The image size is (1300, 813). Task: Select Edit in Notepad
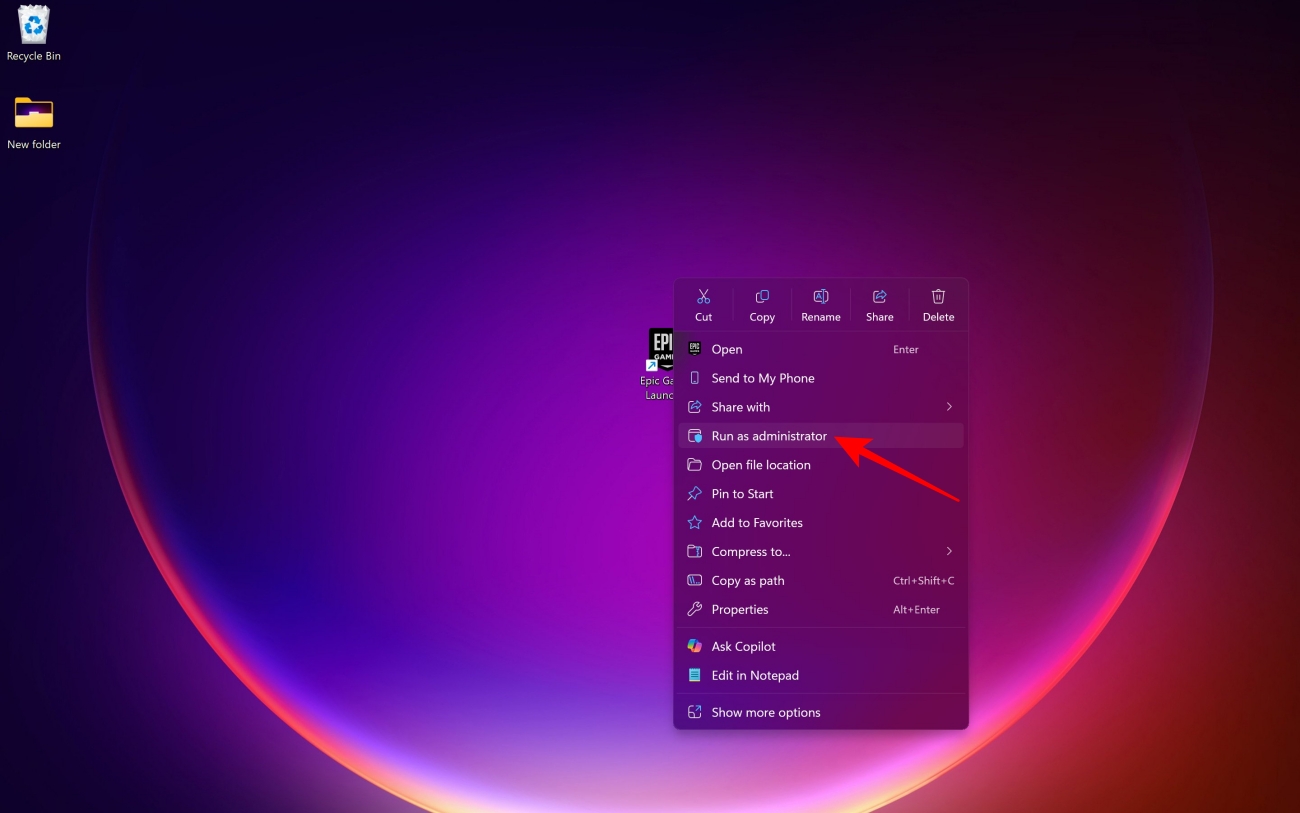tap(821, 676)
